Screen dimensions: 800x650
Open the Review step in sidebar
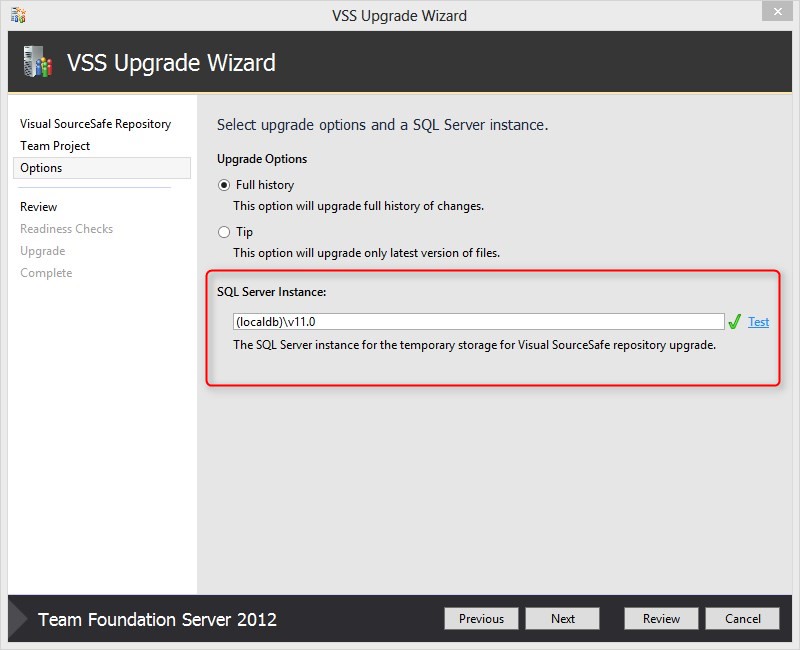pyautogui.click(x=39, y=207)
